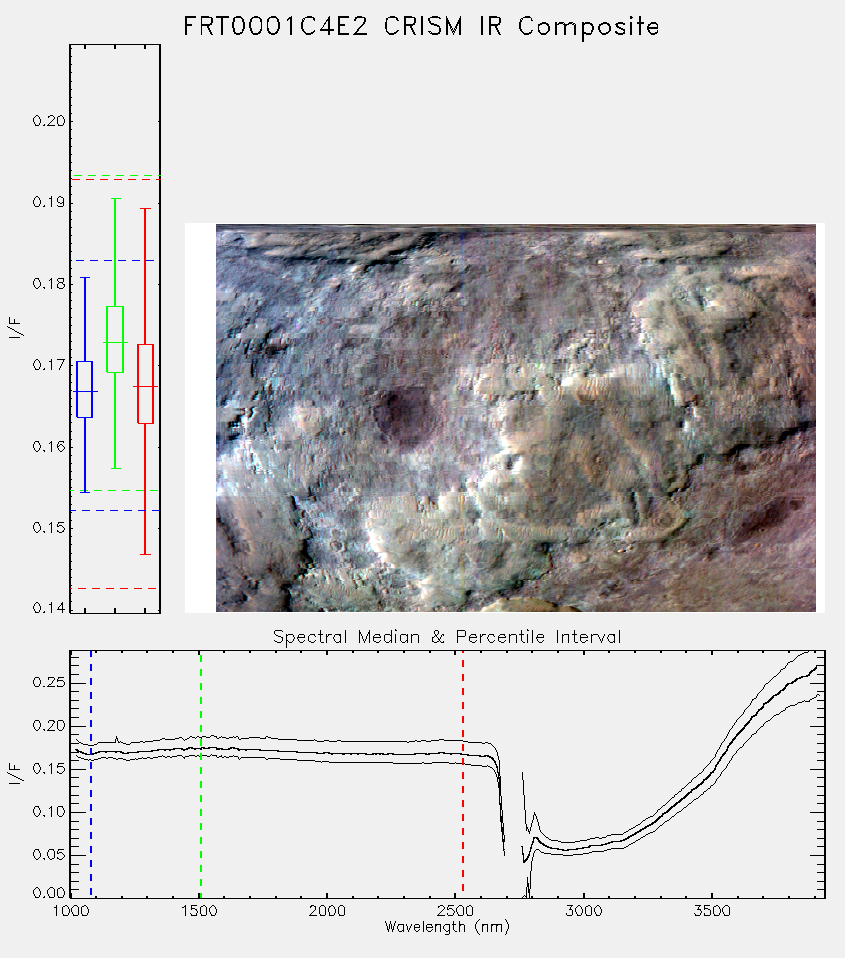Click the dark crater in the composite image
Image resolution: width=845 pixels, height=958 pixels.
[402, 414]
